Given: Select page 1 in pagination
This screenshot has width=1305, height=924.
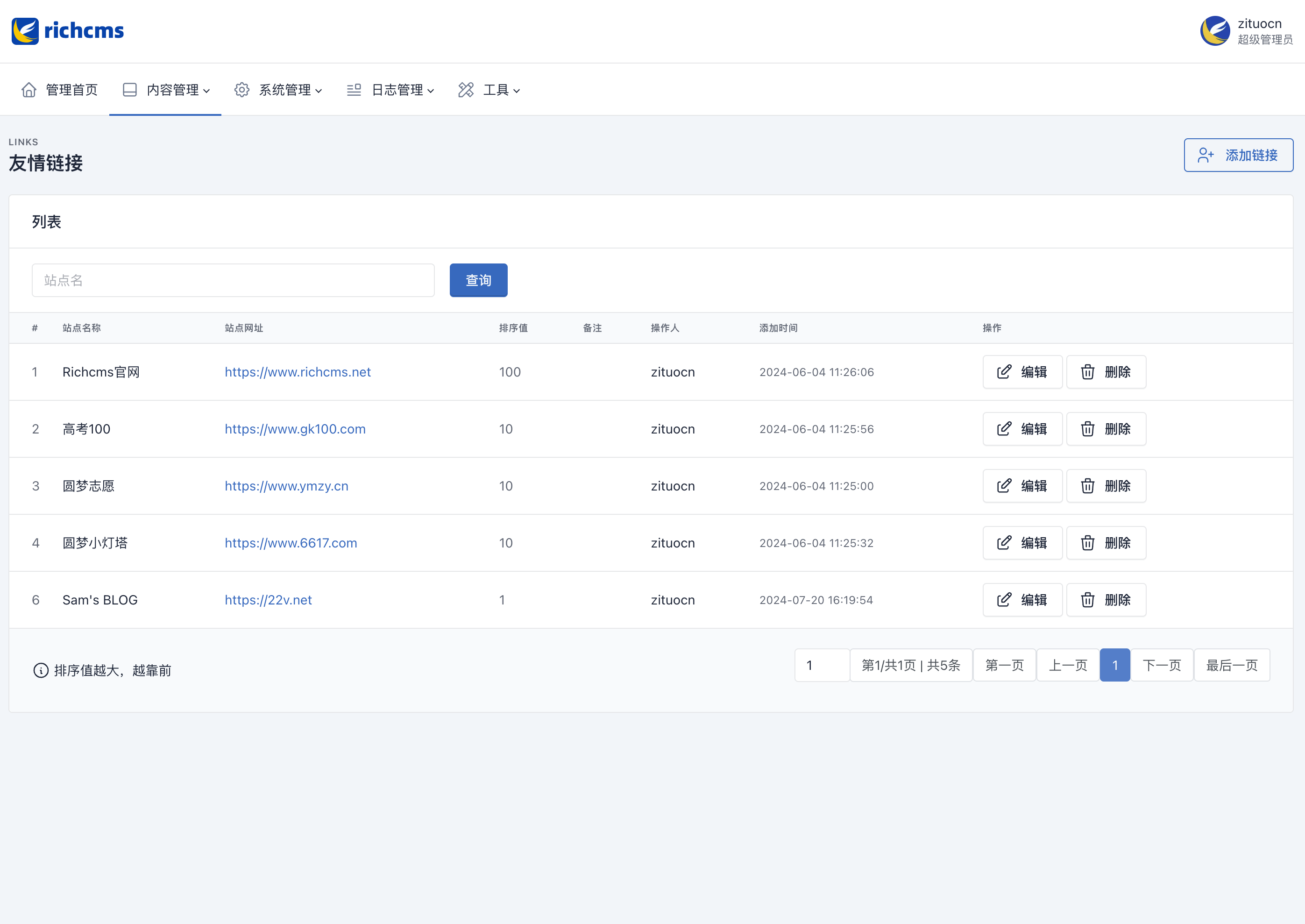Looking at the screenshot, I should 1115,665.
